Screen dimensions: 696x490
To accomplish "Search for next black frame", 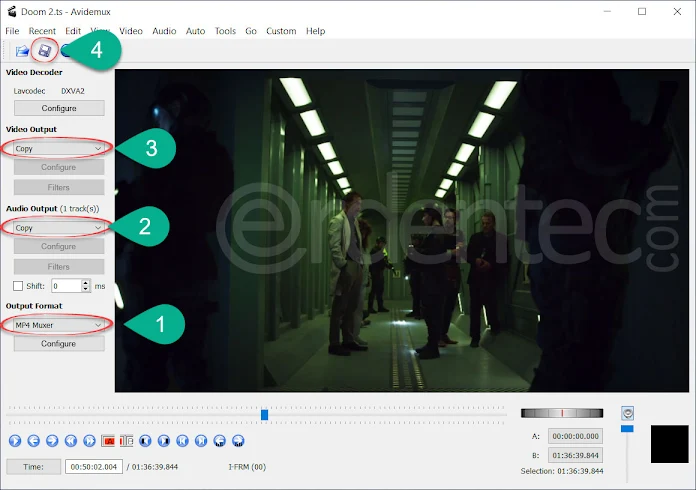I will (164, 441).
